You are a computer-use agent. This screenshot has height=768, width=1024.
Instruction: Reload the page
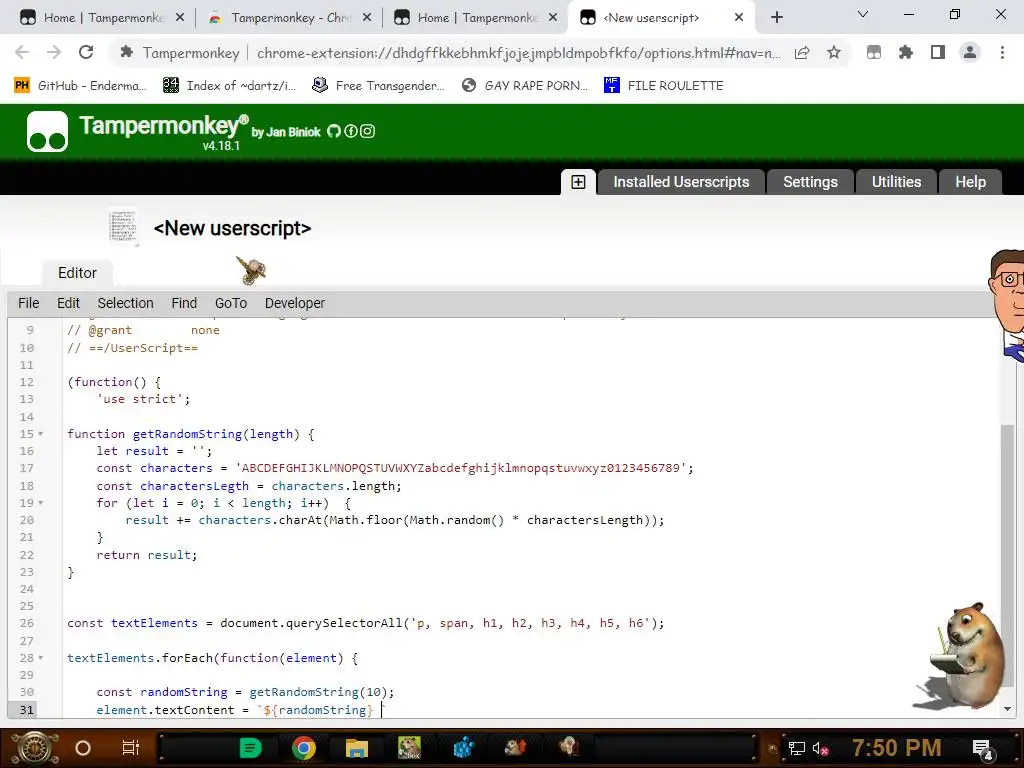click(x=86, y=52)
